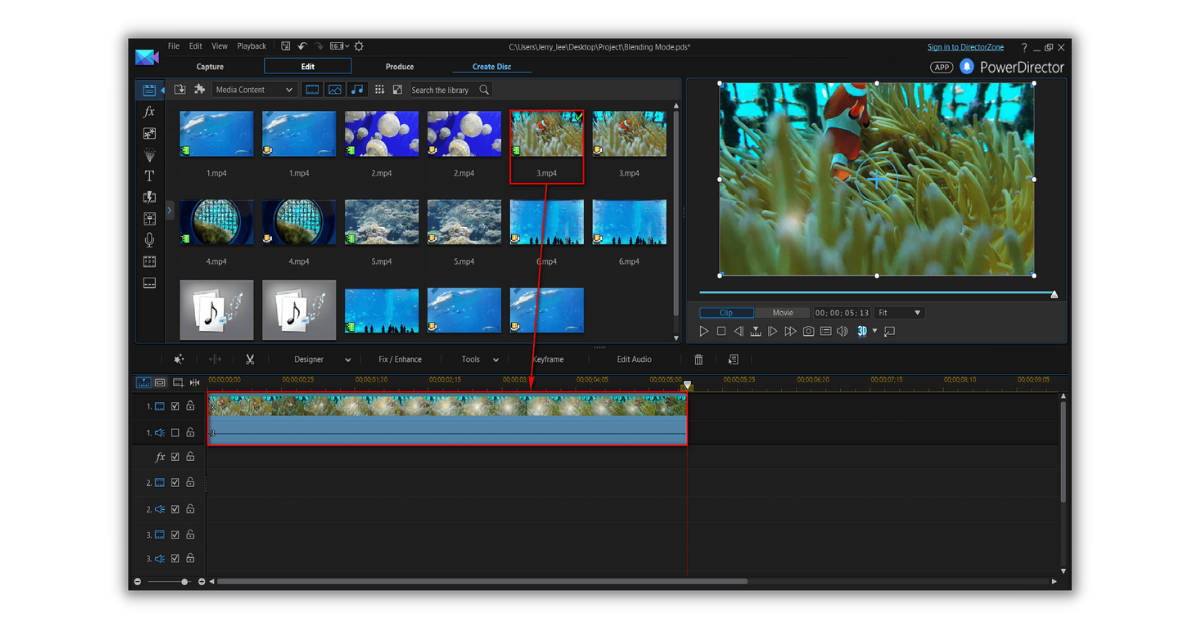
Task: Click the trash icon above the timeline
Action: point(698,359)
